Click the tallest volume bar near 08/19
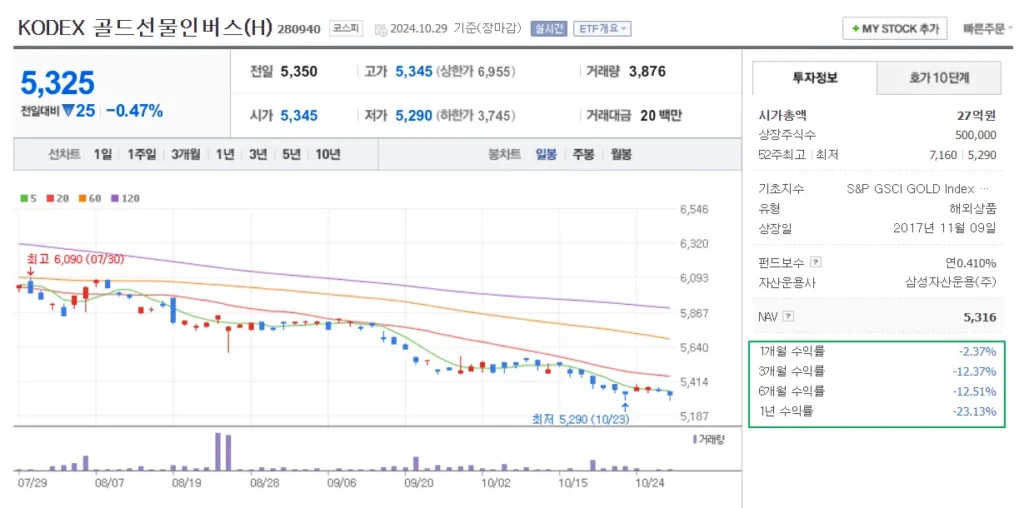1024x508 pixels. point(219,451)
